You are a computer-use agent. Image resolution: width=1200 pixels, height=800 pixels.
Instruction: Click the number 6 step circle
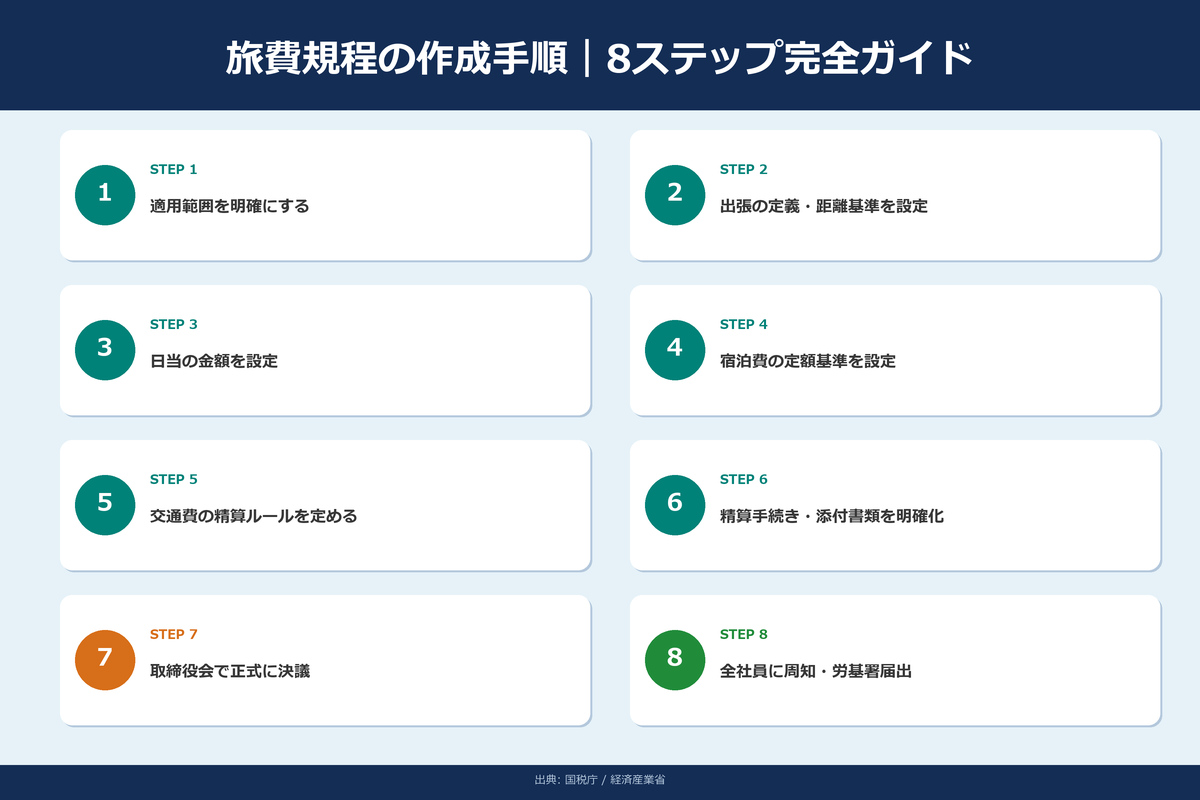pyautogui.click(x=675, y=505)
